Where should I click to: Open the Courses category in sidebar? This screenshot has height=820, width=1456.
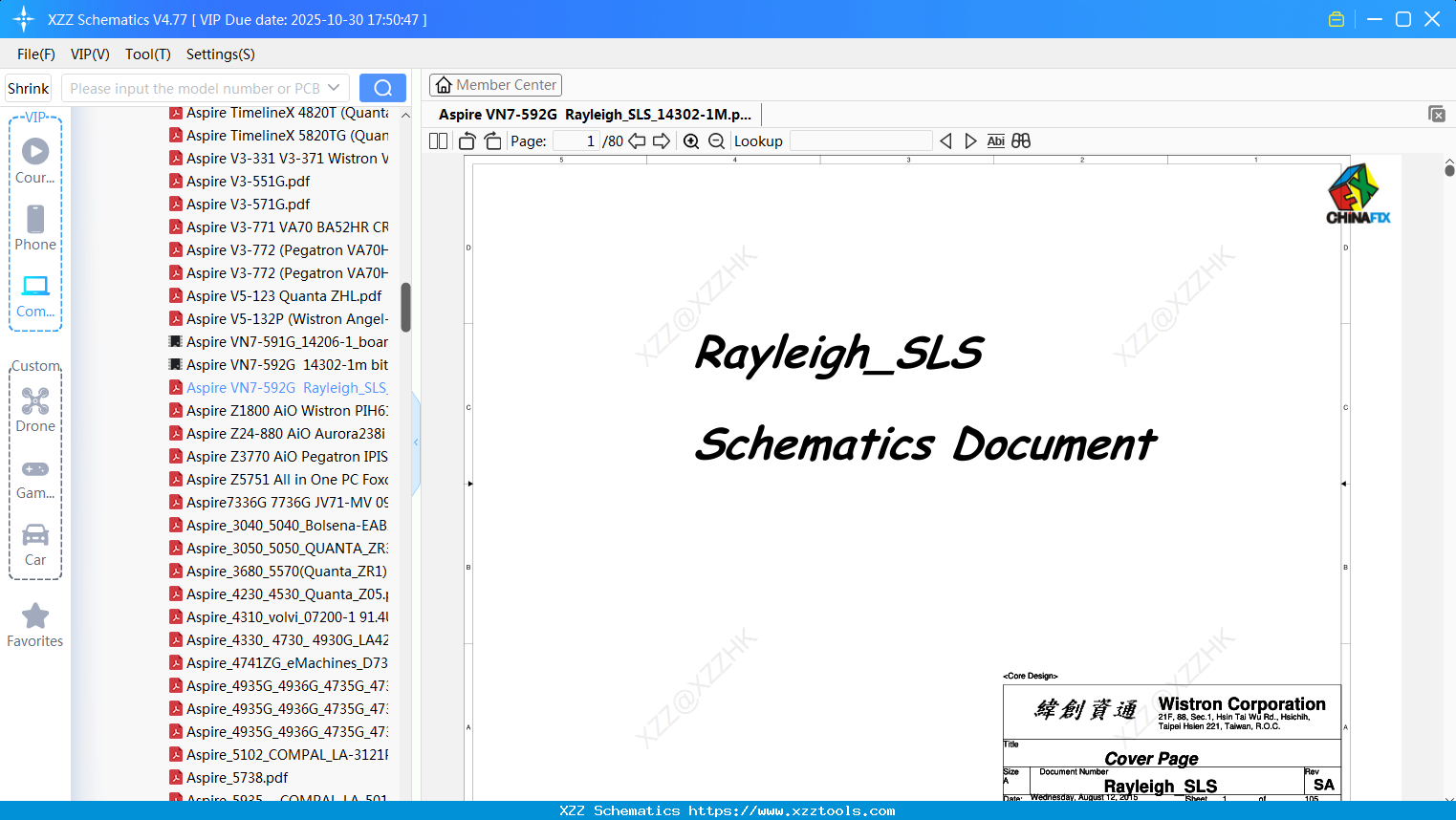pyautogui.click(x=35, y=162)
